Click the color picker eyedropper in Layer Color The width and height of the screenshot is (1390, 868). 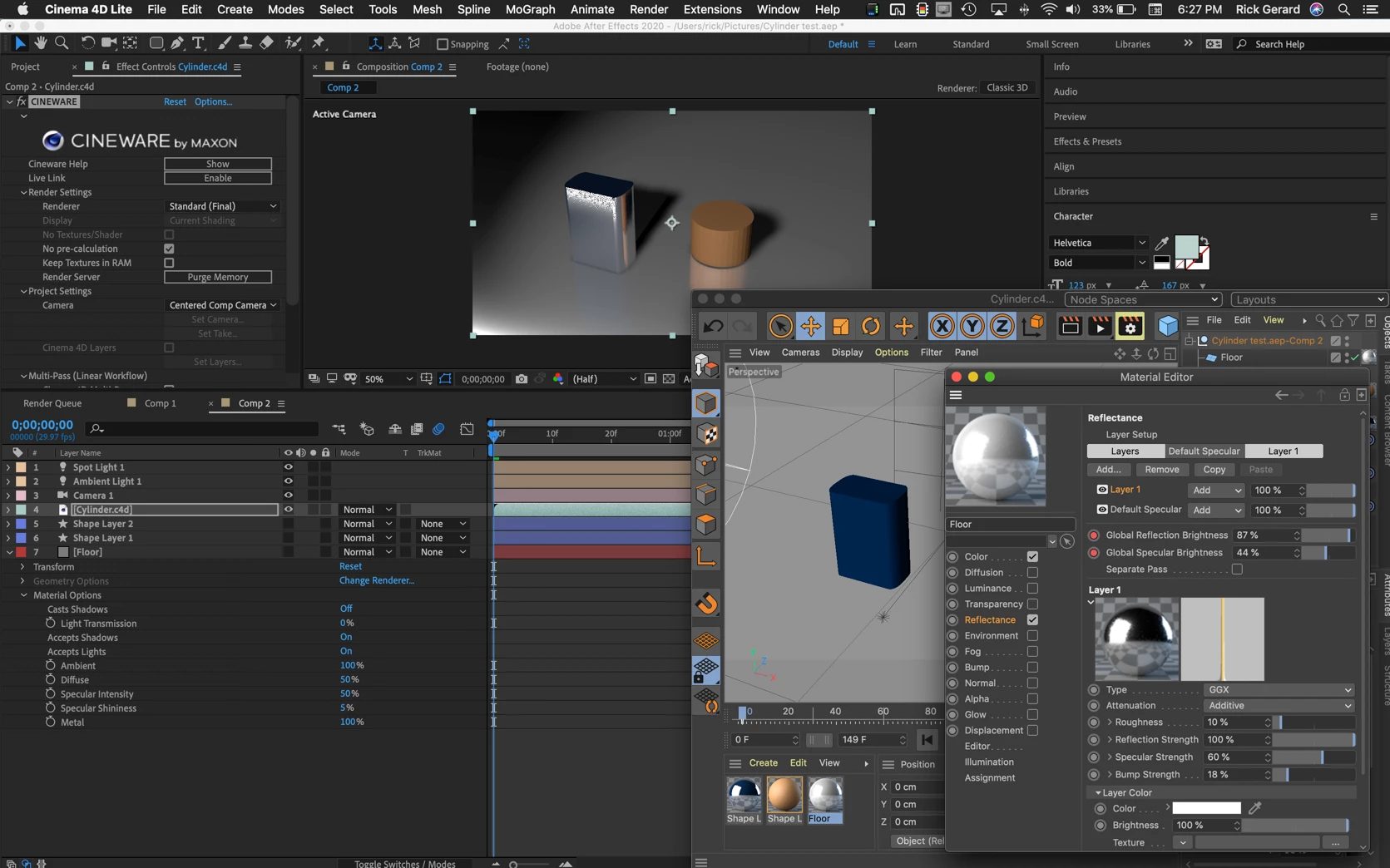click(1255, 808)
